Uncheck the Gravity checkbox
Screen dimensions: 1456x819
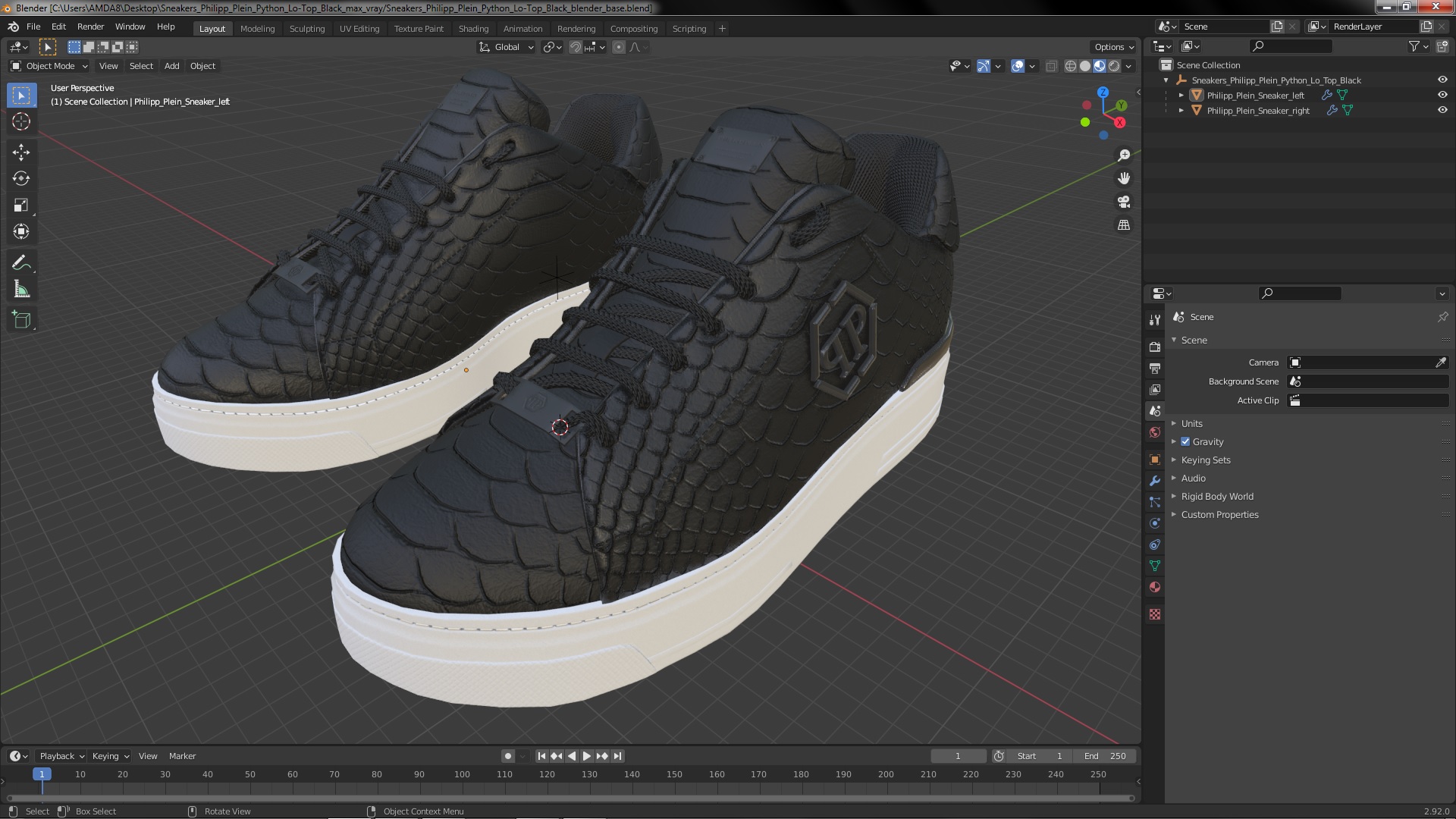pyautogui.click(x=1185, y=441)
